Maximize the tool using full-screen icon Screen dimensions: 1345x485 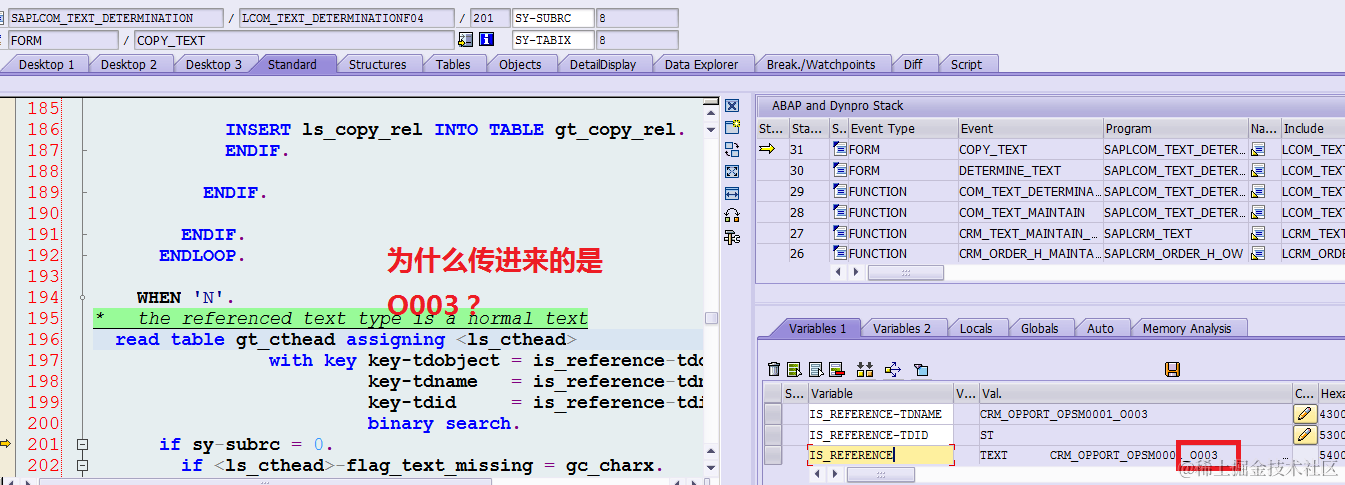coord(732,171)
